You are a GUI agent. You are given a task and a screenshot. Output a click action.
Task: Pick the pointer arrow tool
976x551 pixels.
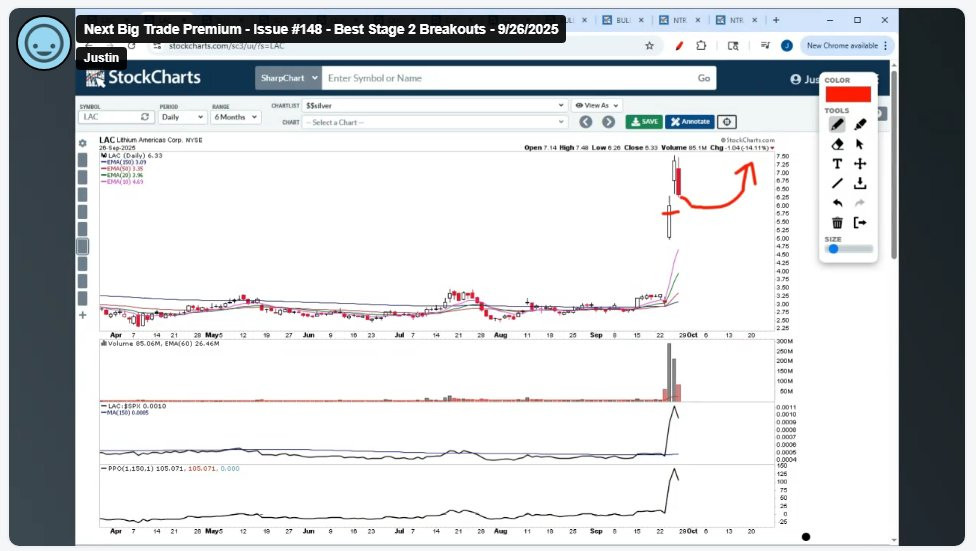pos(860,144)
